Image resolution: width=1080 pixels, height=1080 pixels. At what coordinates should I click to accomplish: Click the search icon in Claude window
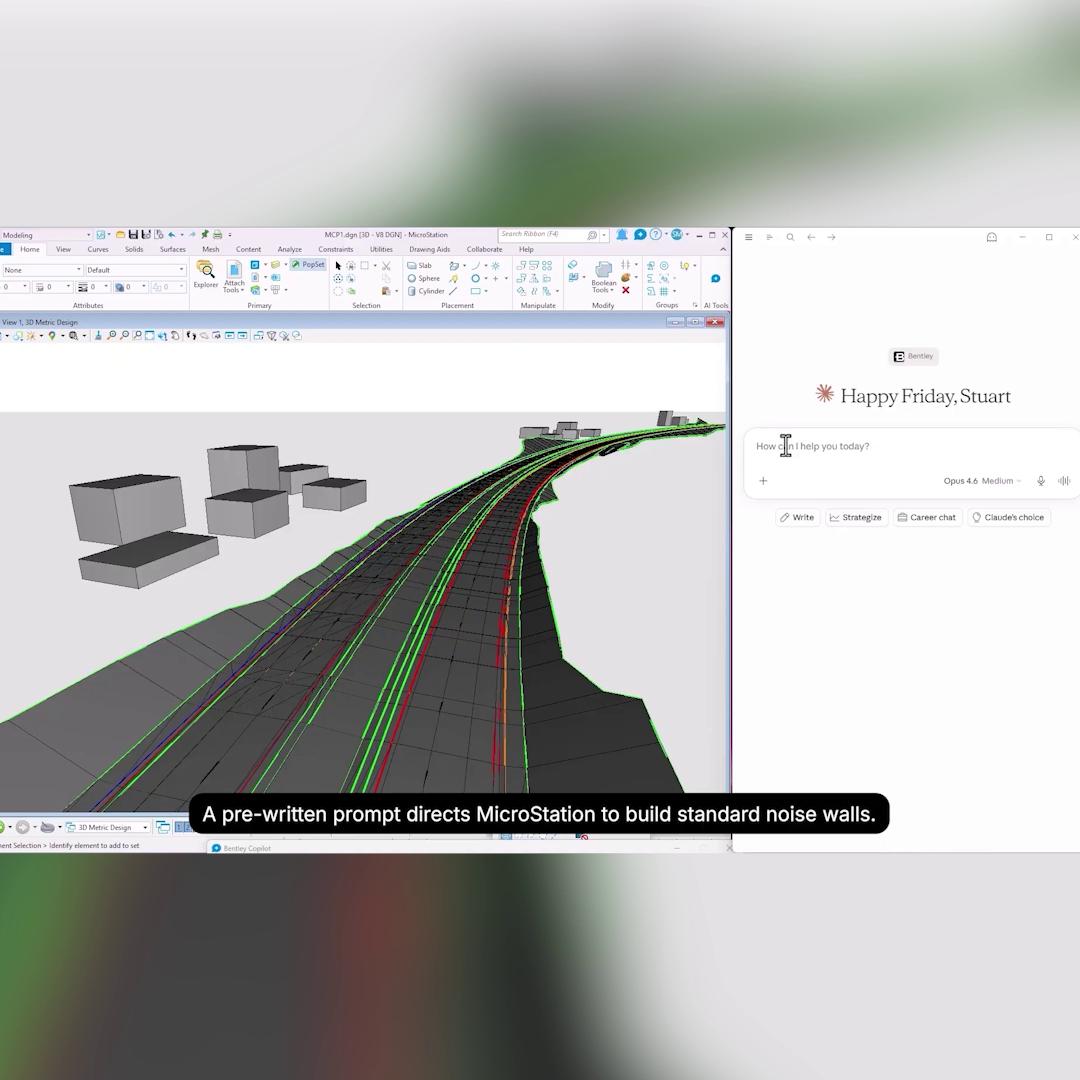coord(790,237)
